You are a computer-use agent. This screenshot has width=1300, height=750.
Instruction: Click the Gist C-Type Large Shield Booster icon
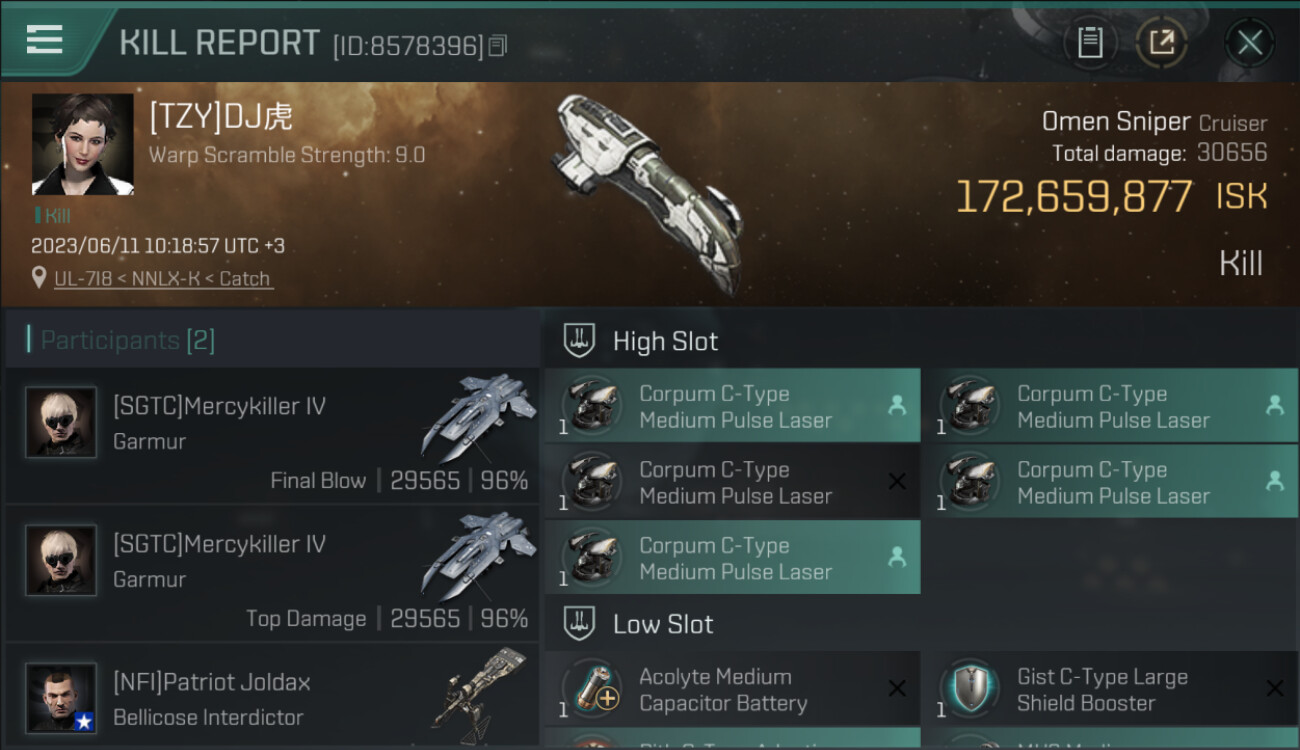(970, 690)
